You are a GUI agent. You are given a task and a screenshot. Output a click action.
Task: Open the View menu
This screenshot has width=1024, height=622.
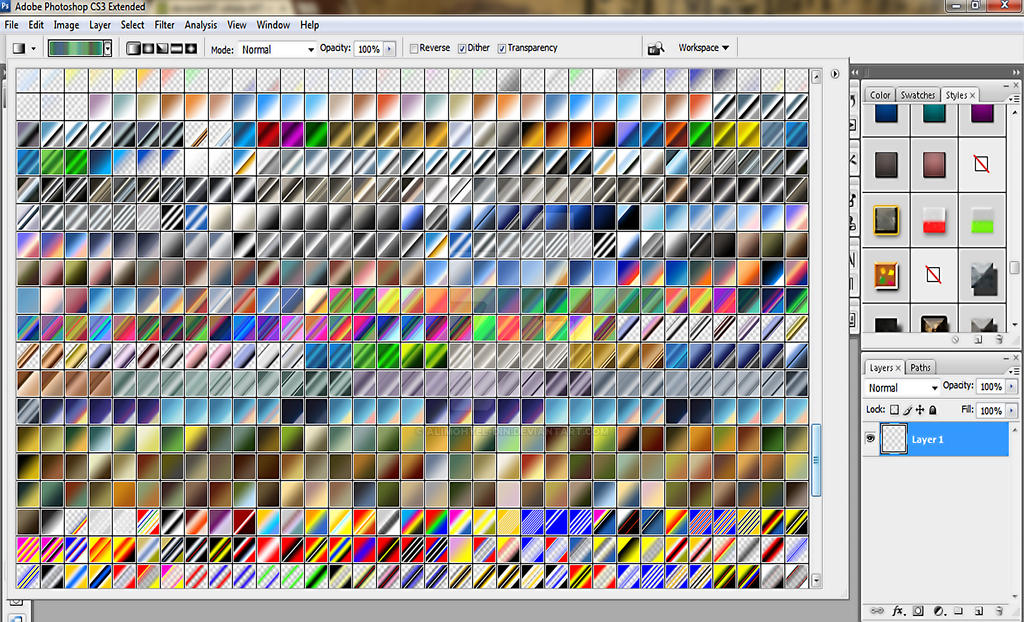[x=236, y=25]
